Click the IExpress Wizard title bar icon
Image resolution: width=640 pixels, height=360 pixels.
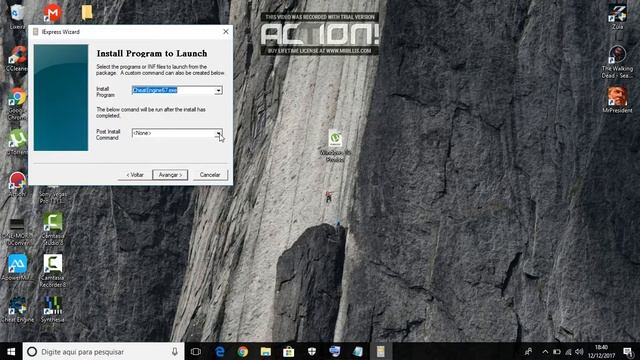pyautogui.click(x=36, y=32)
